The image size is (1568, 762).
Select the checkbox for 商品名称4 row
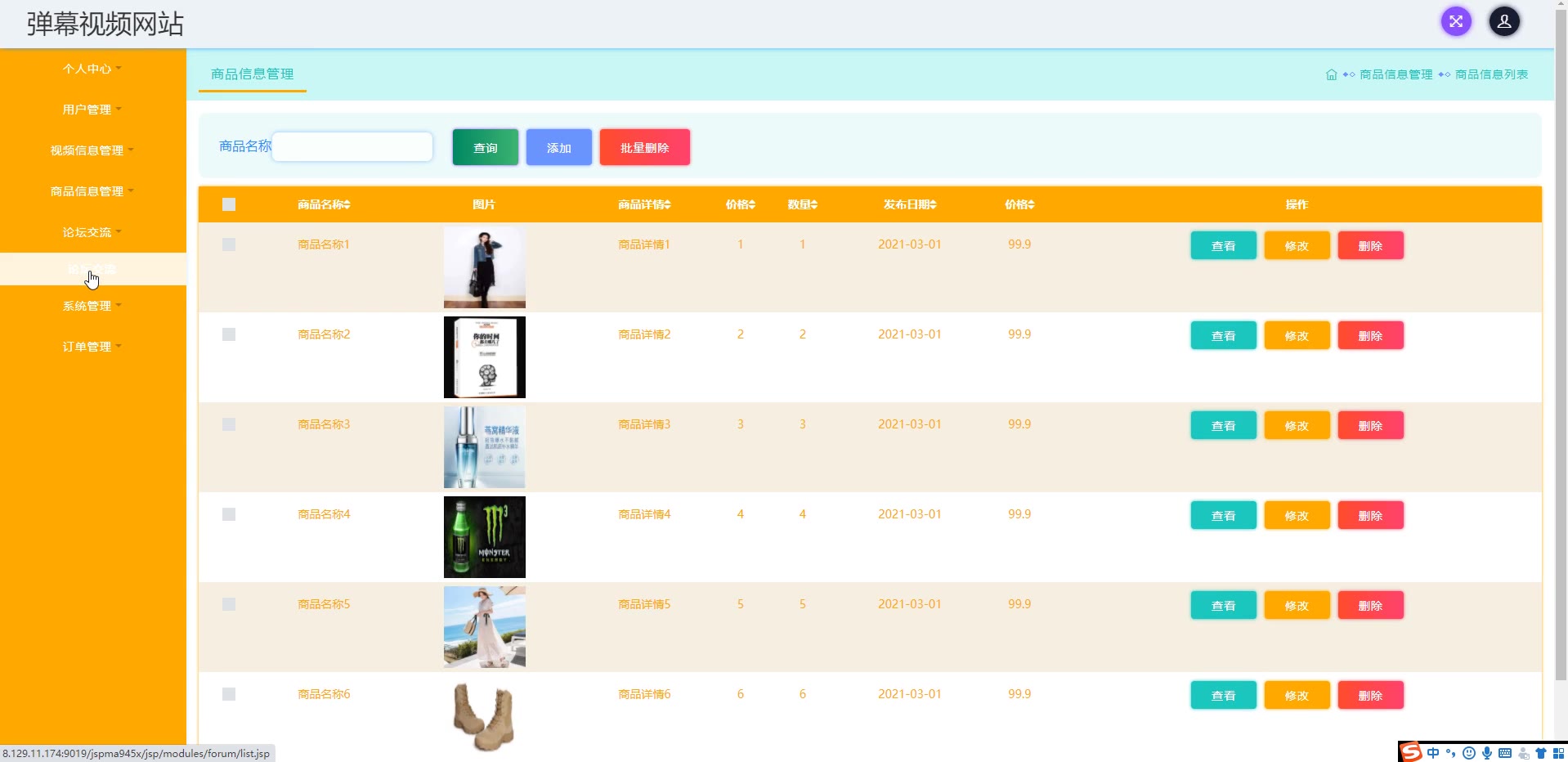pyautogui.click(x=229, y=514)
